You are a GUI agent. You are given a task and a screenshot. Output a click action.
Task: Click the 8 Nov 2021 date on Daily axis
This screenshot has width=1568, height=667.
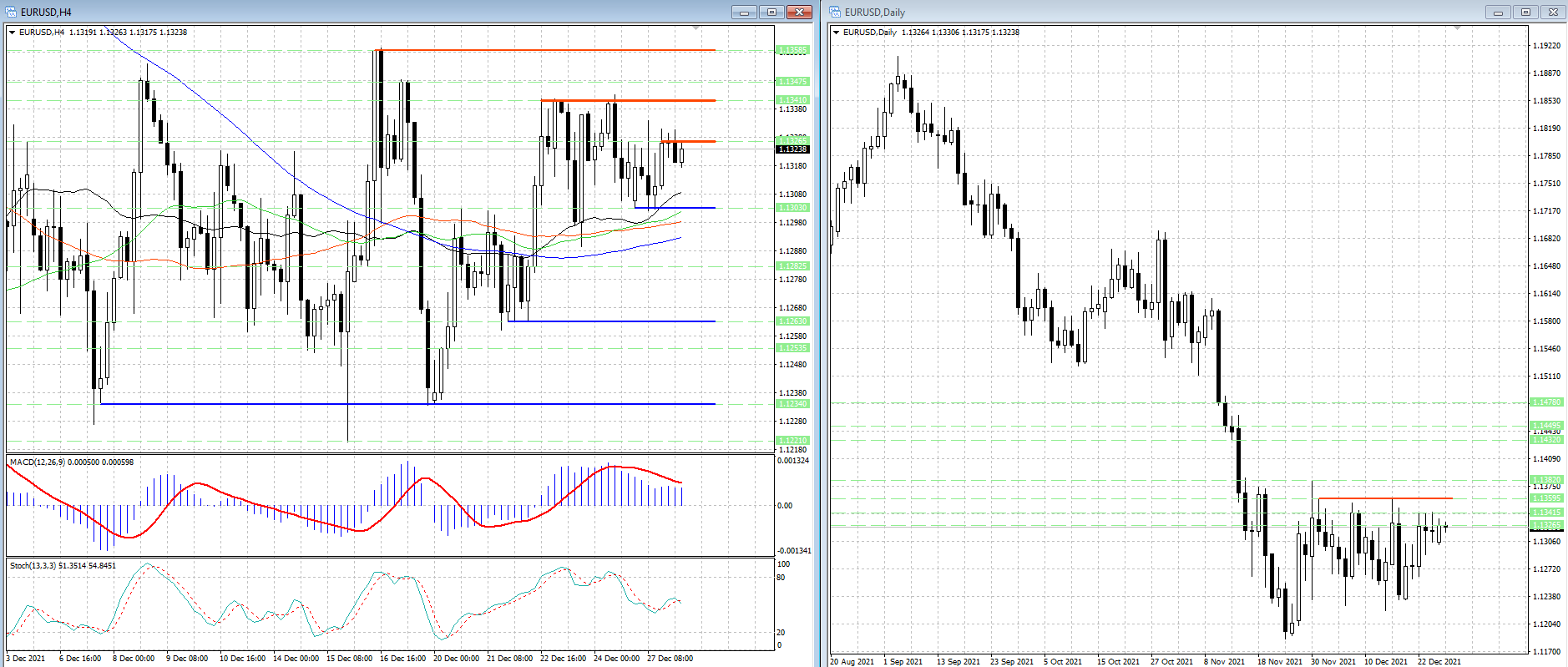coord(1224,661)
